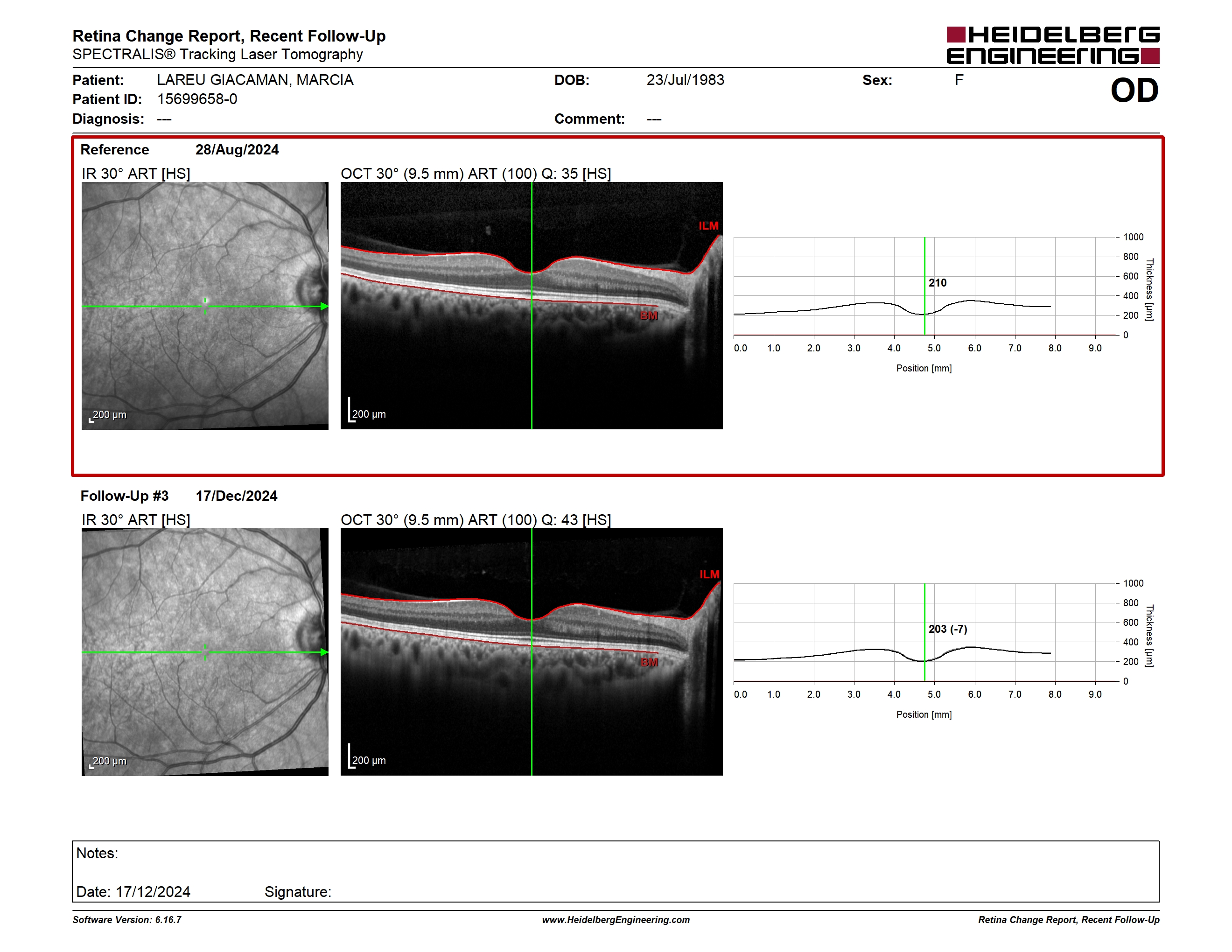The width and height of the screenshot is (1232, 952).
Task: Open the Reference IR fundus image
Action: coord(205,306)
